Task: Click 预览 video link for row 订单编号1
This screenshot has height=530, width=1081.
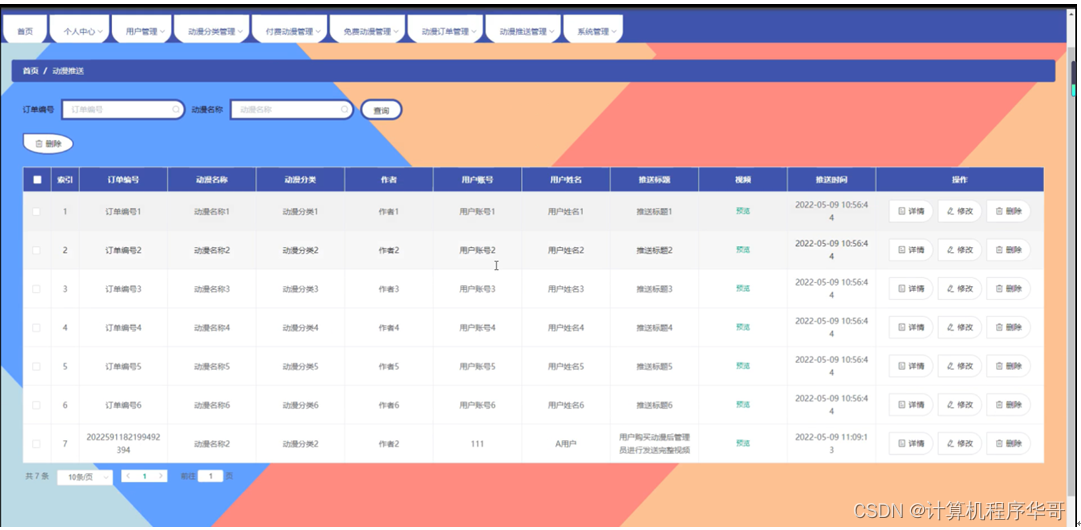Action: [x=742, y=211]
